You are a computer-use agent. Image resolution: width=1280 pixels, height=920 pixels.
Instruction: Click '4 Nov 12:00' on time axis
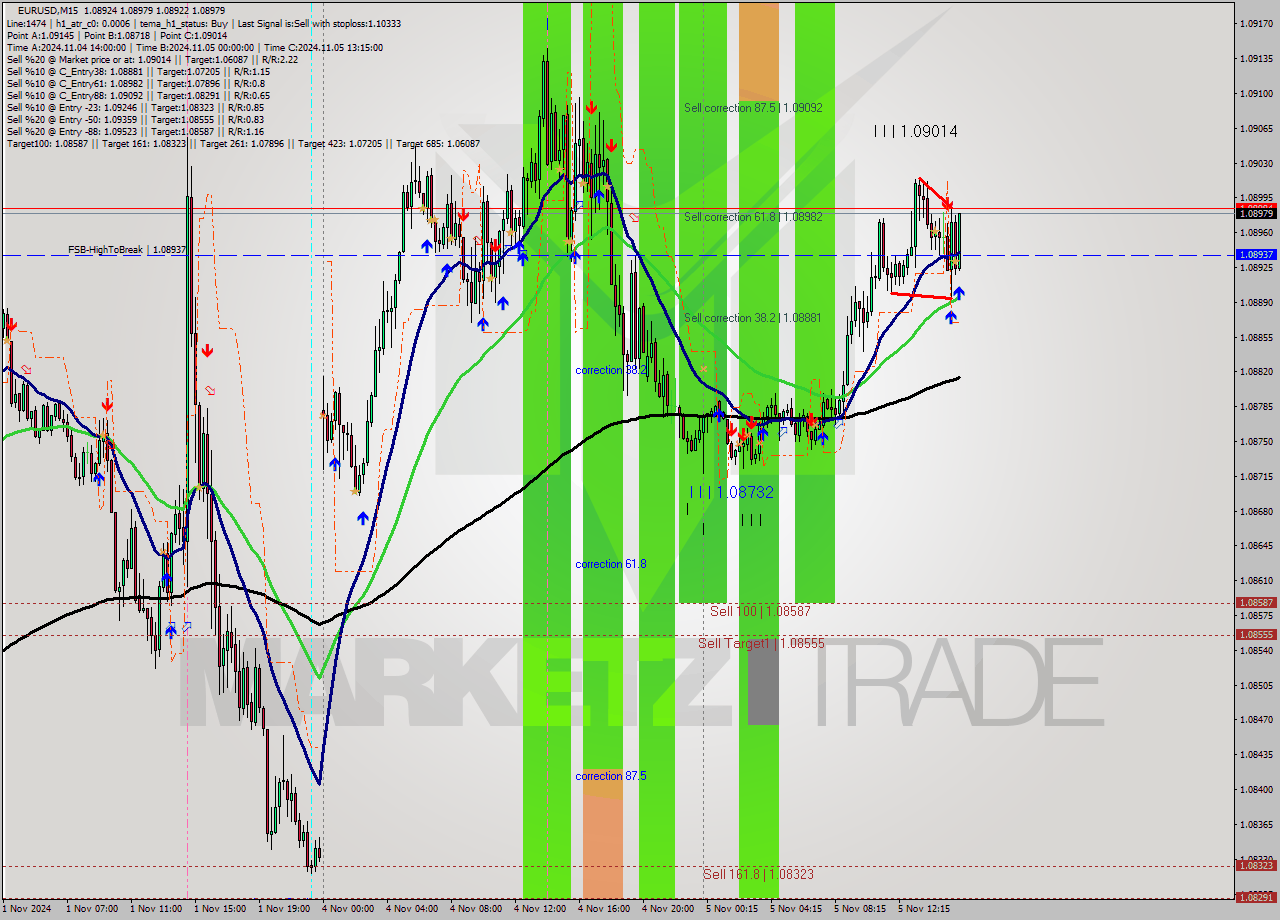[540, 909]
